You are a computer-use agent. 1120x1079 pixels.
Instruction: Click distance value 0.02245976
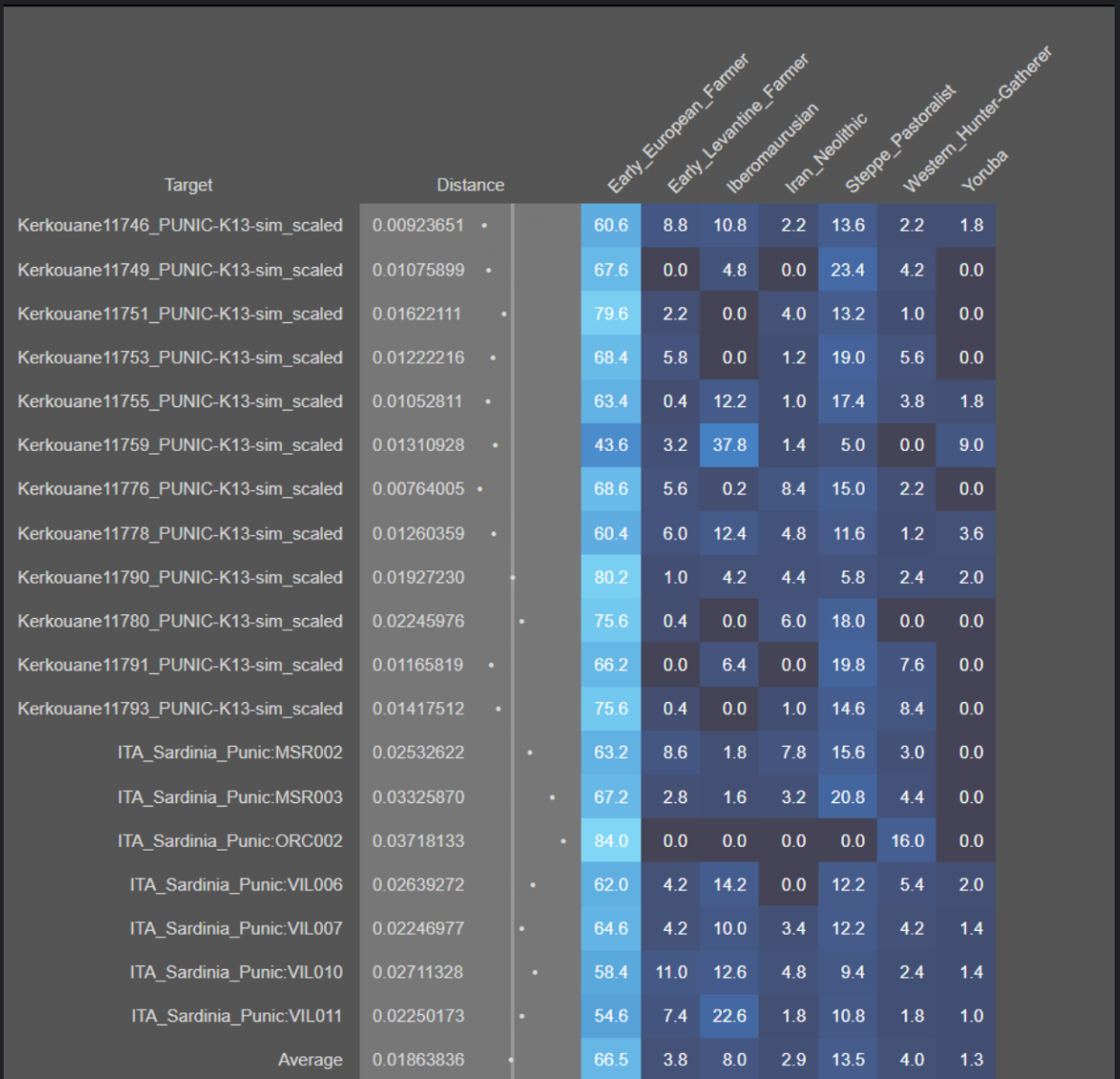418,621
